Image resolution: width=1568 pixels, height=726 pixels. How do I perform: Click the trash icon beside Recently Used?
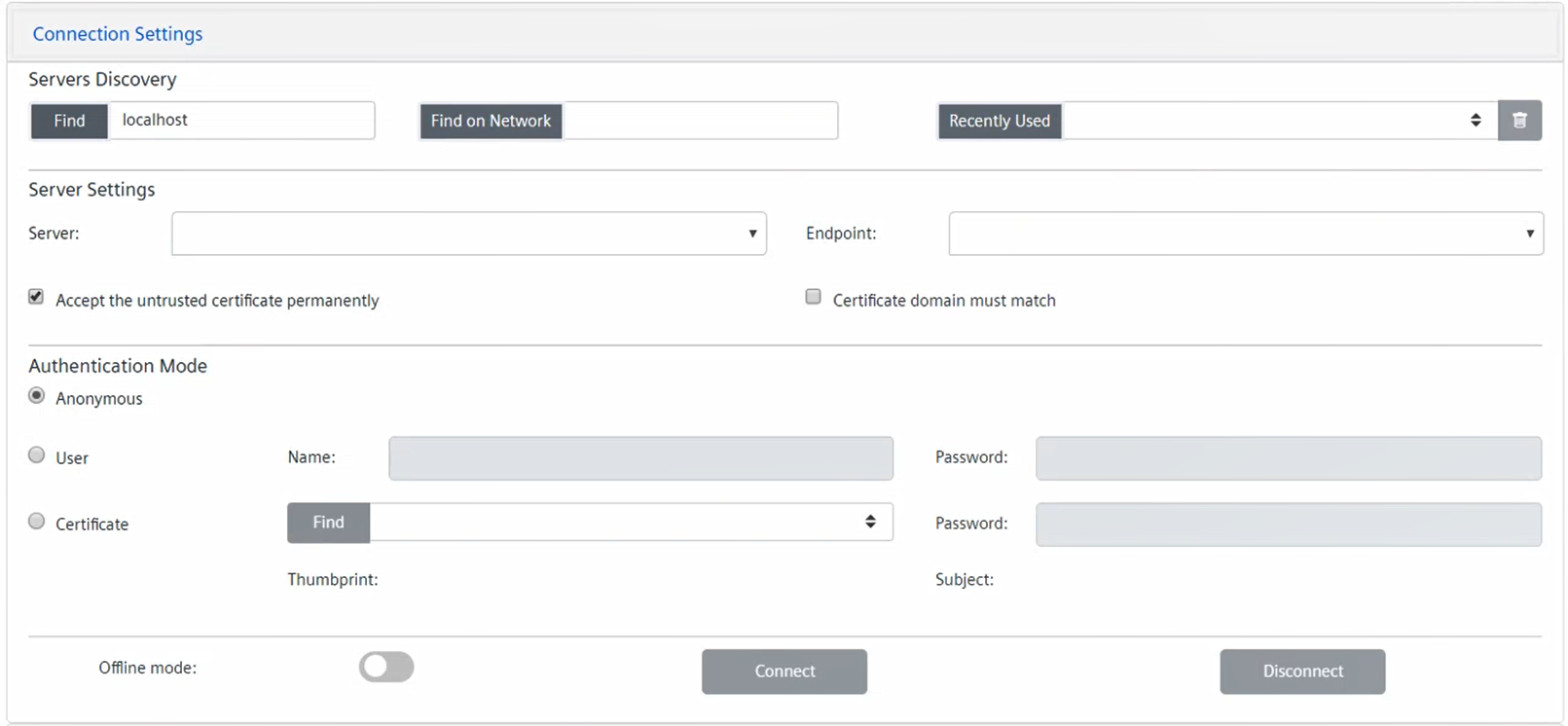tap(1518, 121)
